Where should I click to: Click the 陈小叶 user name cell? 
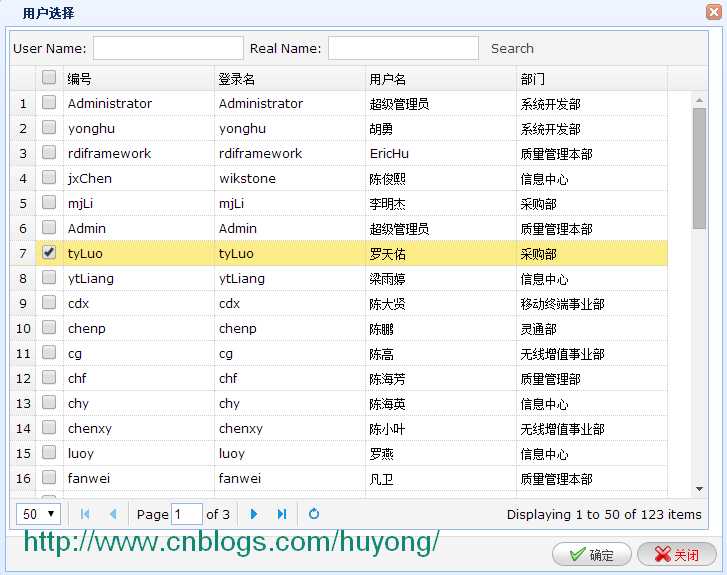[x=441, y=429]
